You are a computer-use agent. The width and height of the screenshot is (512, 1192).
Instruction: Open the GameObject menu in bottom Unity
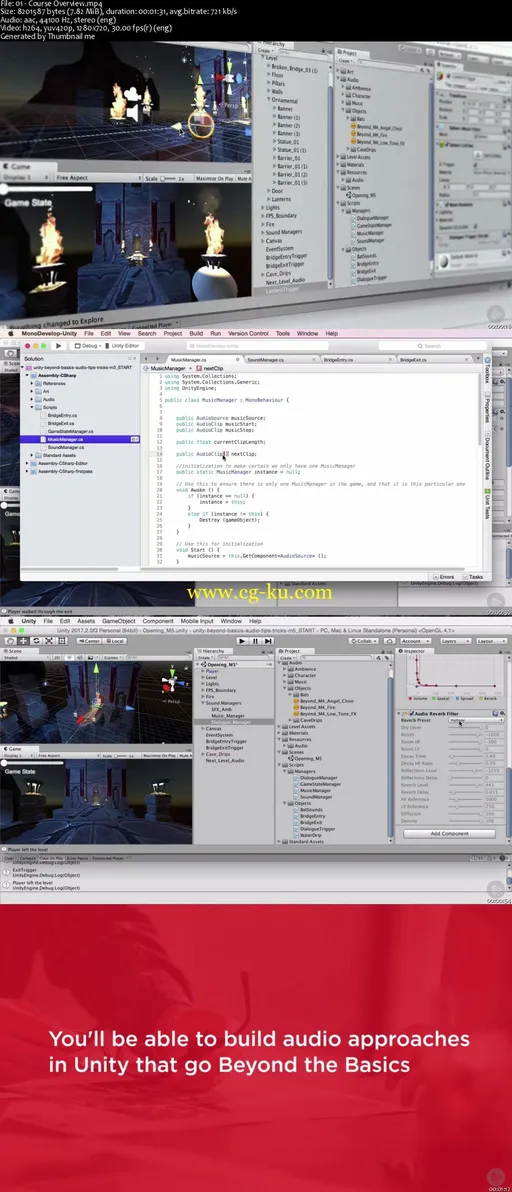pos(119,621)
